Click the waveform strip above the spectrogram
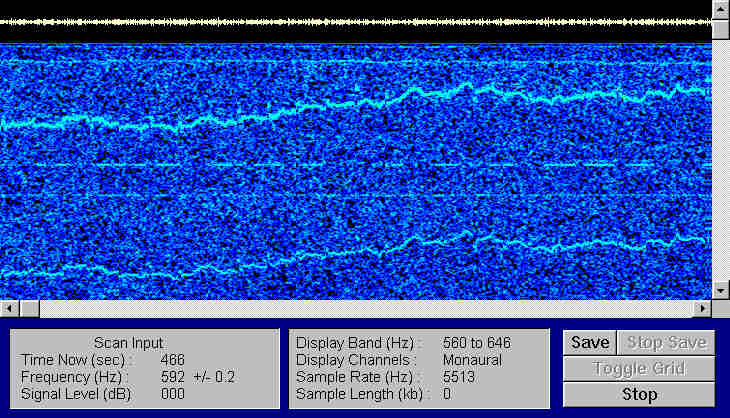The height and width of the screenshot is (418, 730). [x=356, y=22]
